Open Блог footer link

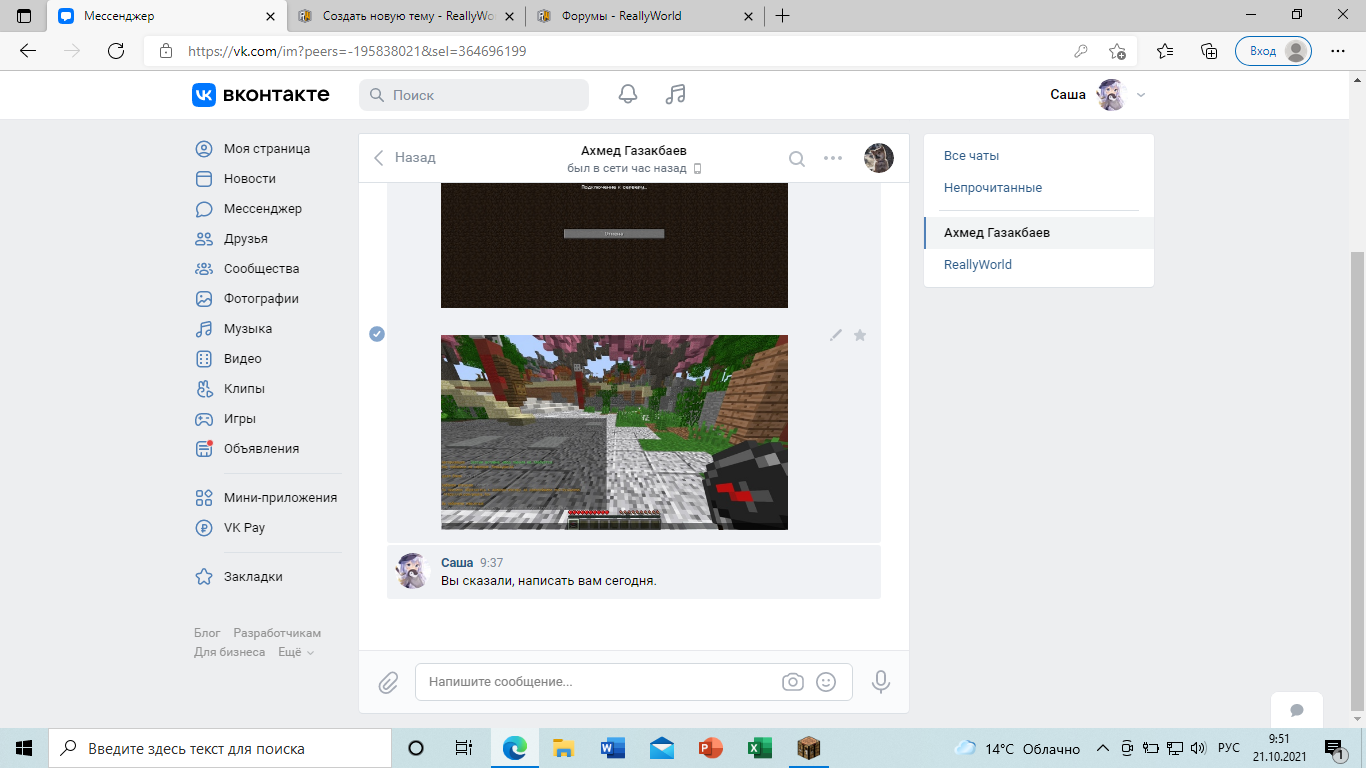point(207,634)
